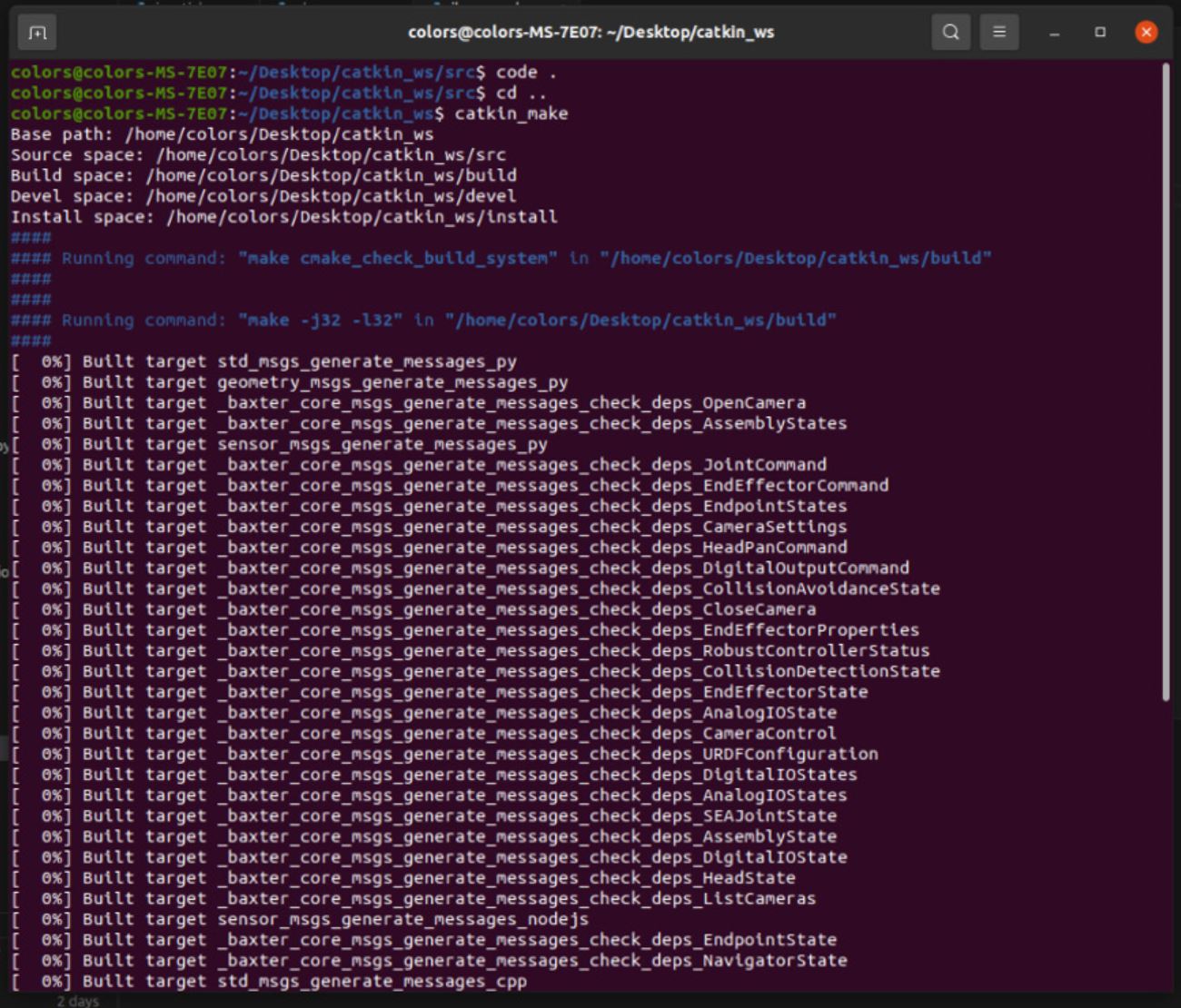Viewport: 1181px width, 1008px height.
Task: Click the check_deps_CameraControl line
Action: pos(424,733)
